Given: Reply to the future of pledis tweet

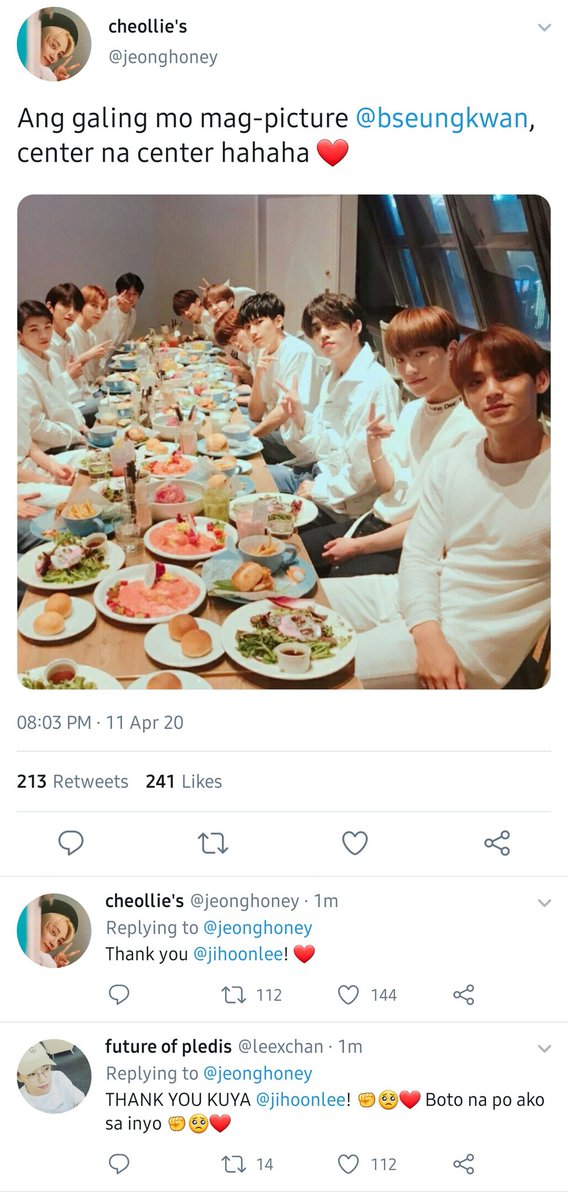Looking at the screenshot, I should click(118, 1163).
